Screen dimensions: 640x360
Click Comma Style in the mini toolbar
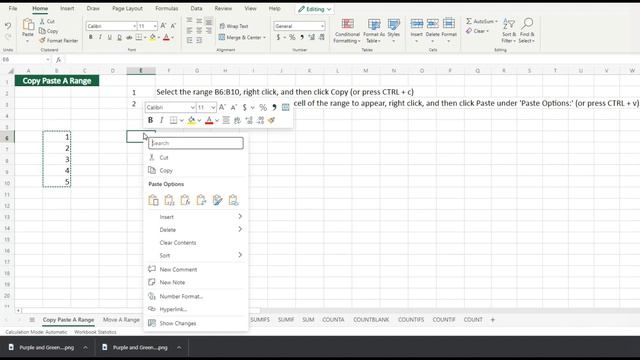pos(274,107)
